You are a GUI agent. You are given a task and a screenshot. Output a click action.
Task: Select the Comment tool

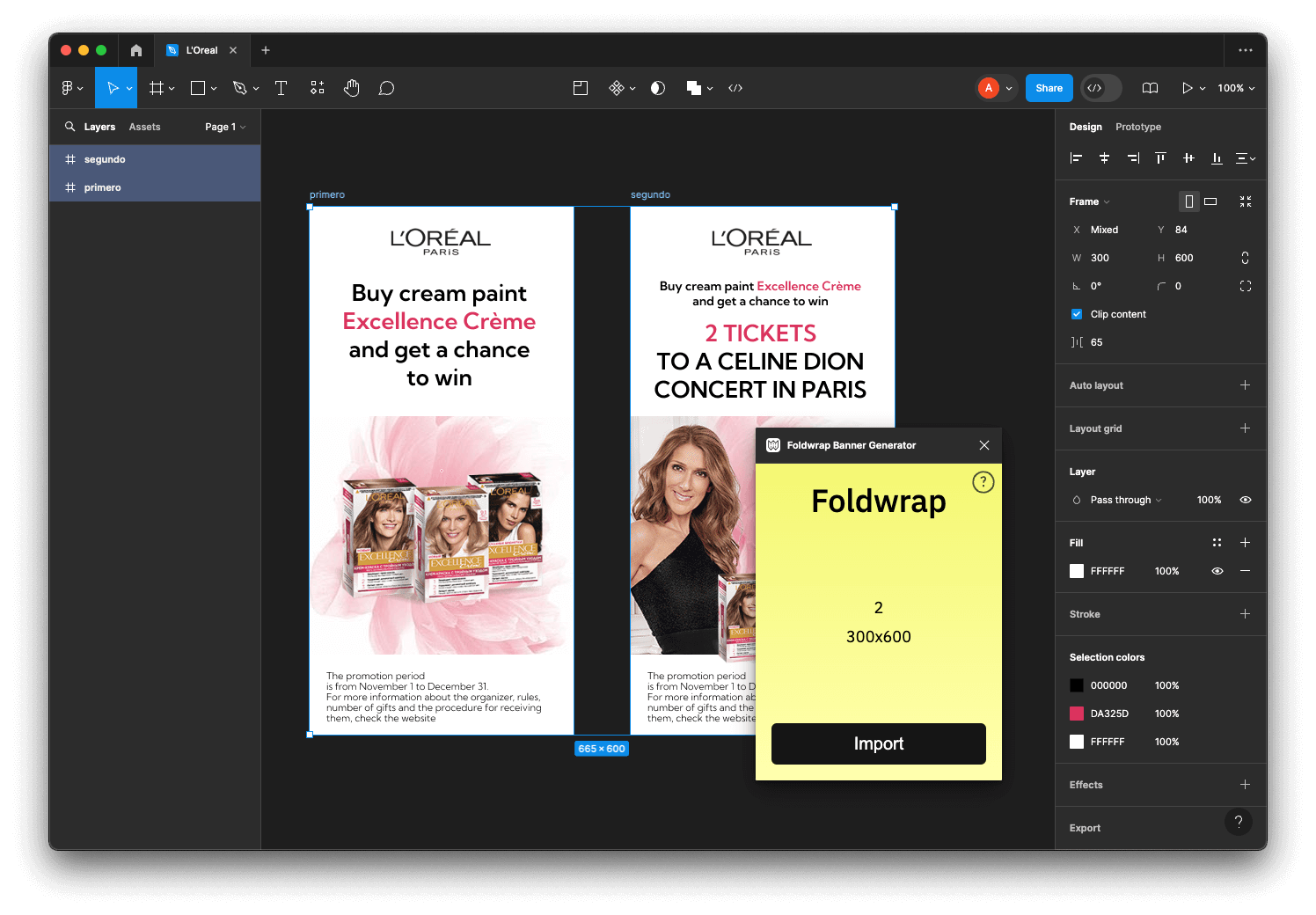[386, 88]
